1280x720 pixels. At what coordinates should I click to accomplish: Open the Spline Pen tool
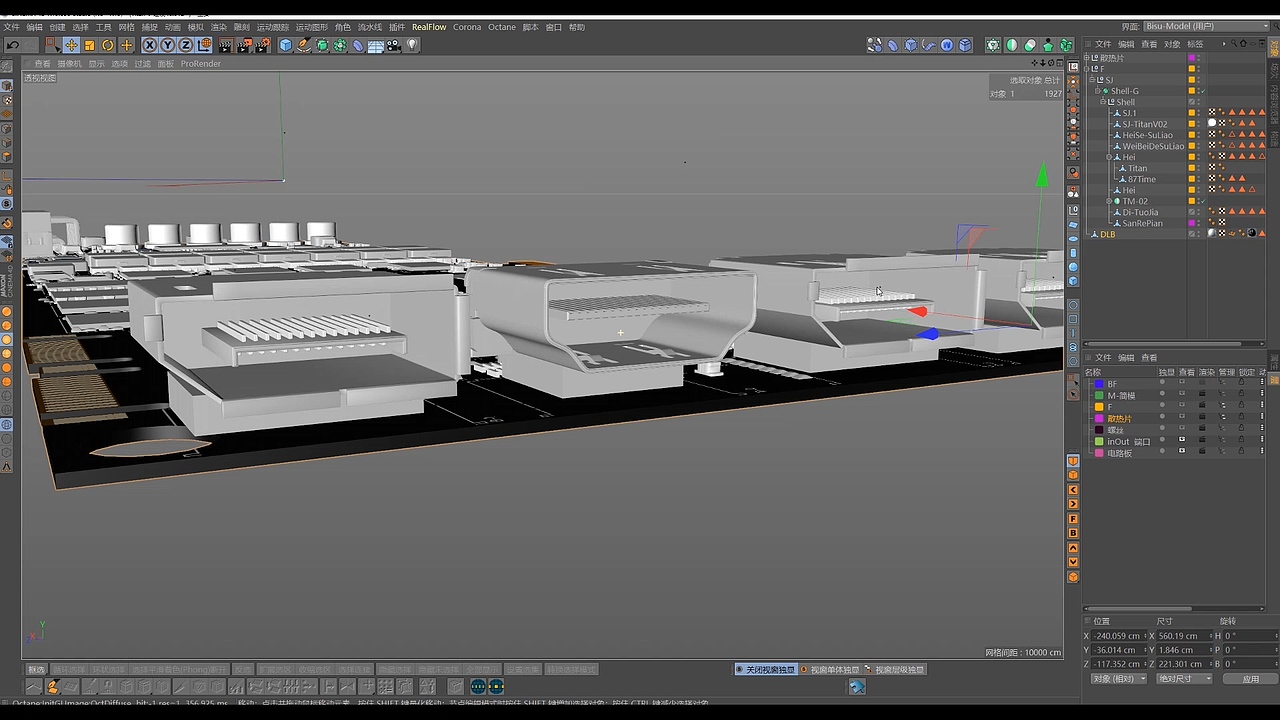point(304,45)
